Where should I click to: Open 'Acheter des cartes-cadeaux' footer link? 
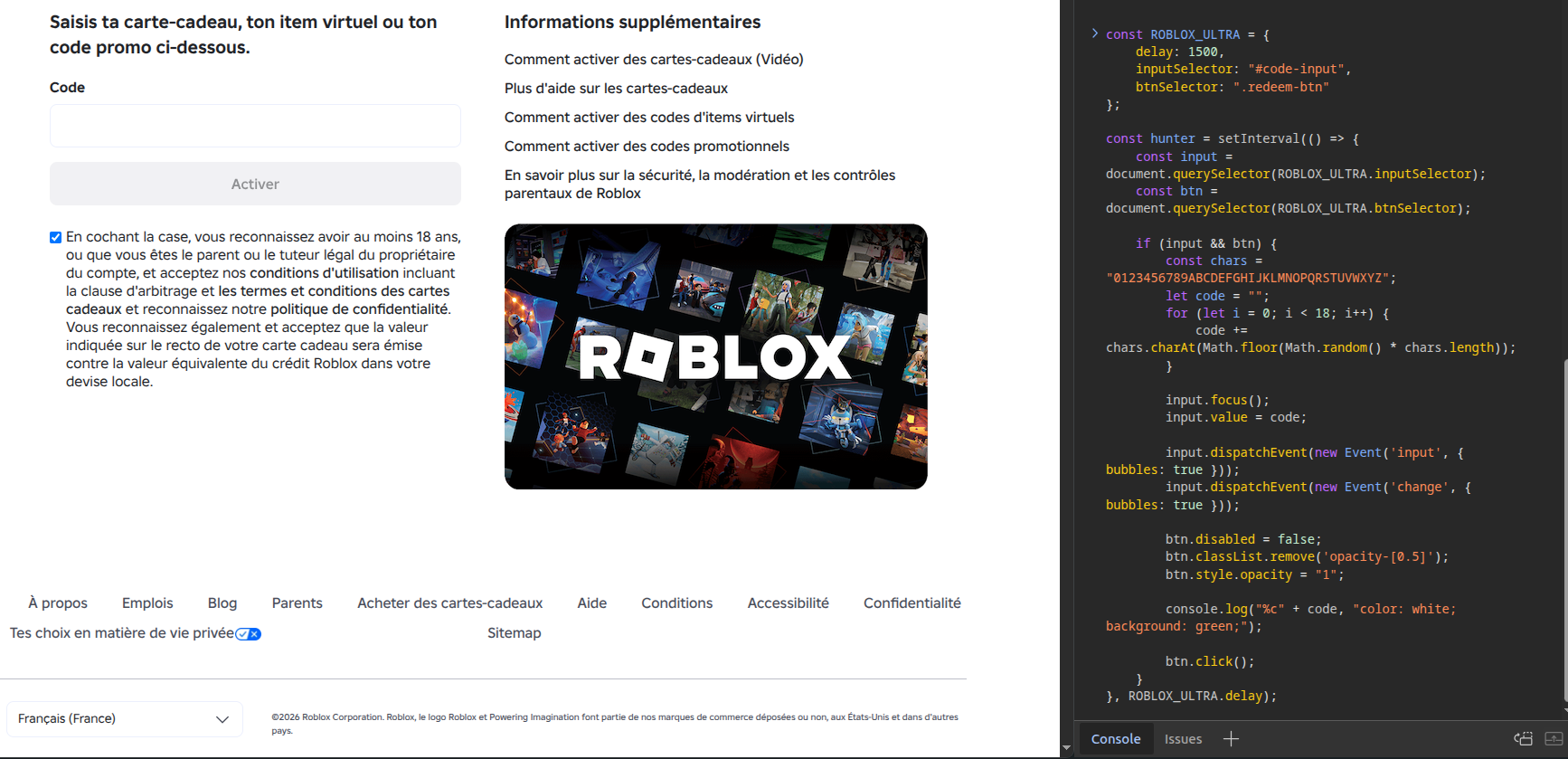click(x=449, y=603)
